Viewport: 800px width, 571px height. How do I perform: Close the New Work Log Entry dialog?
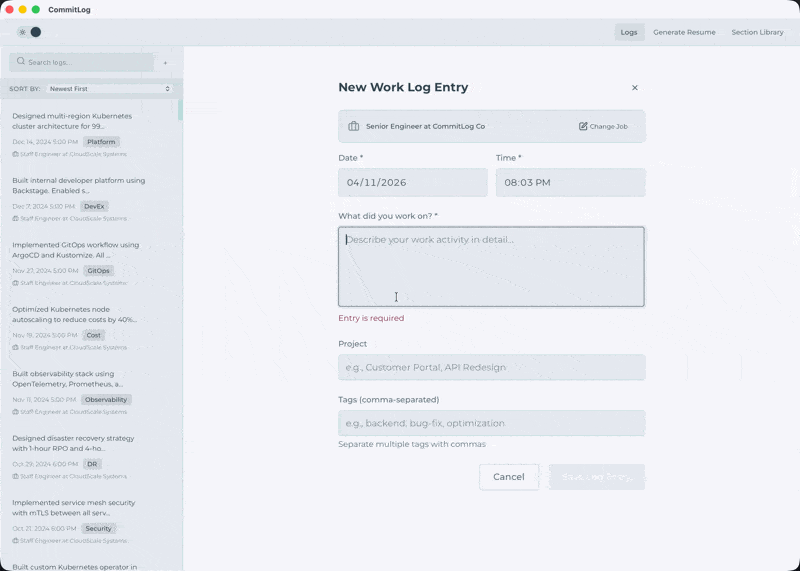click(x=635, y=88)
